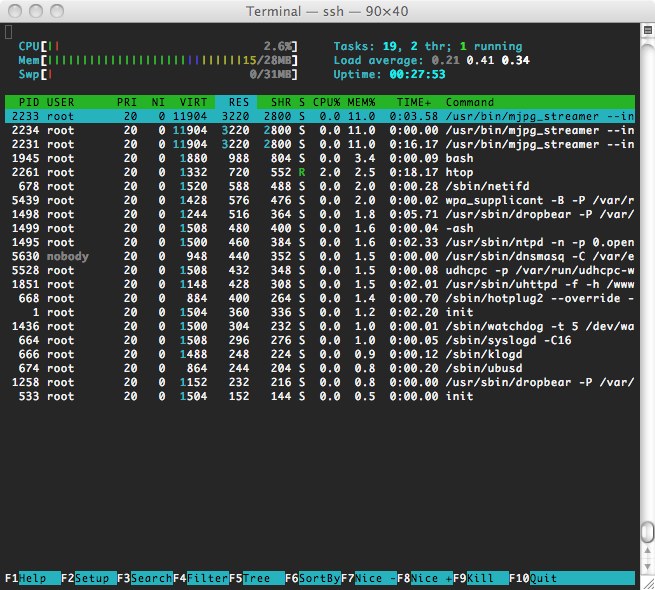Click the split pane icon above the scrollbar
Image resolution: width=655 pixels, height=590 pixels.
click(x=648, y=30)
